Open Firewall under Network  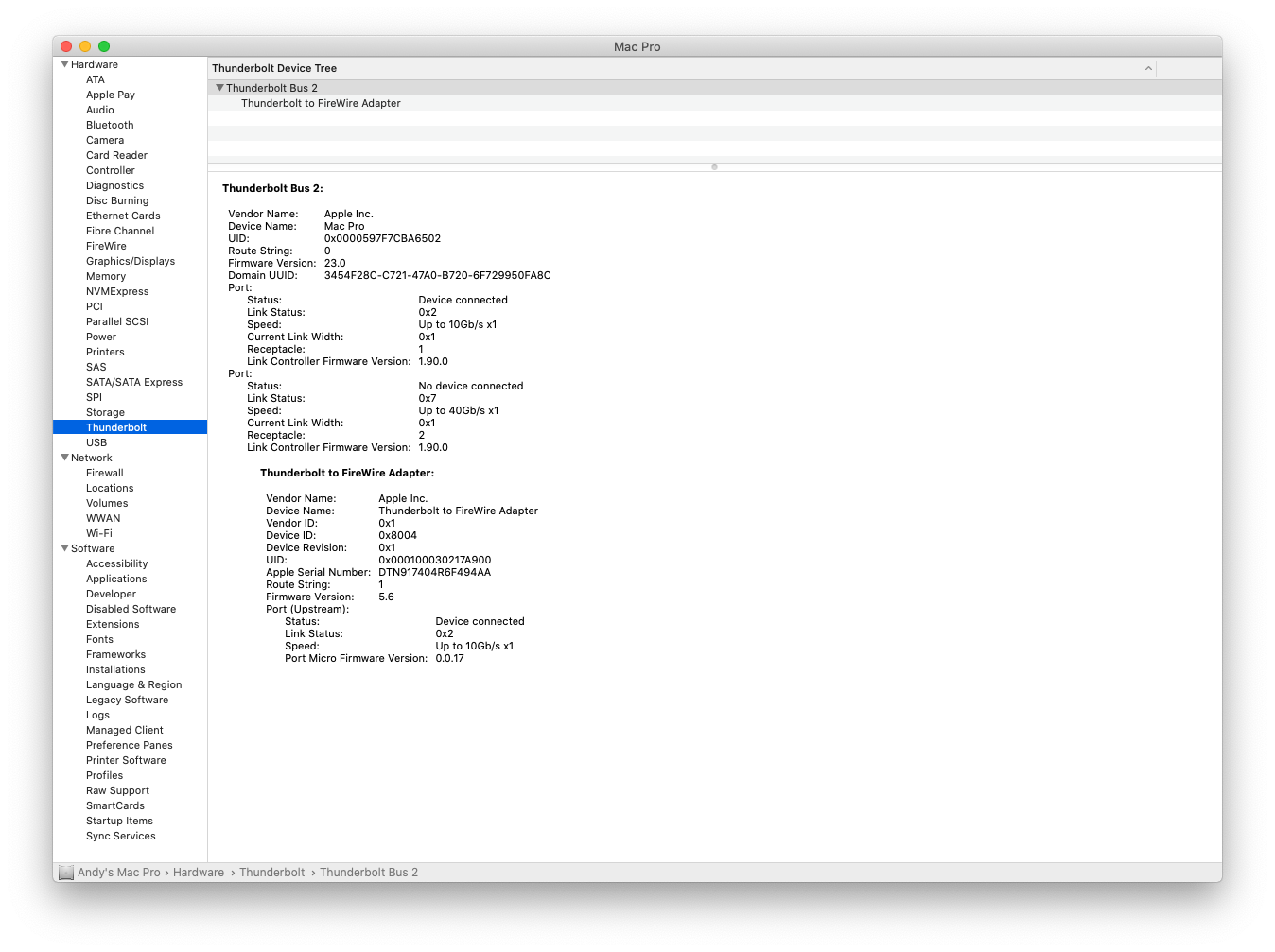[105, 473]
